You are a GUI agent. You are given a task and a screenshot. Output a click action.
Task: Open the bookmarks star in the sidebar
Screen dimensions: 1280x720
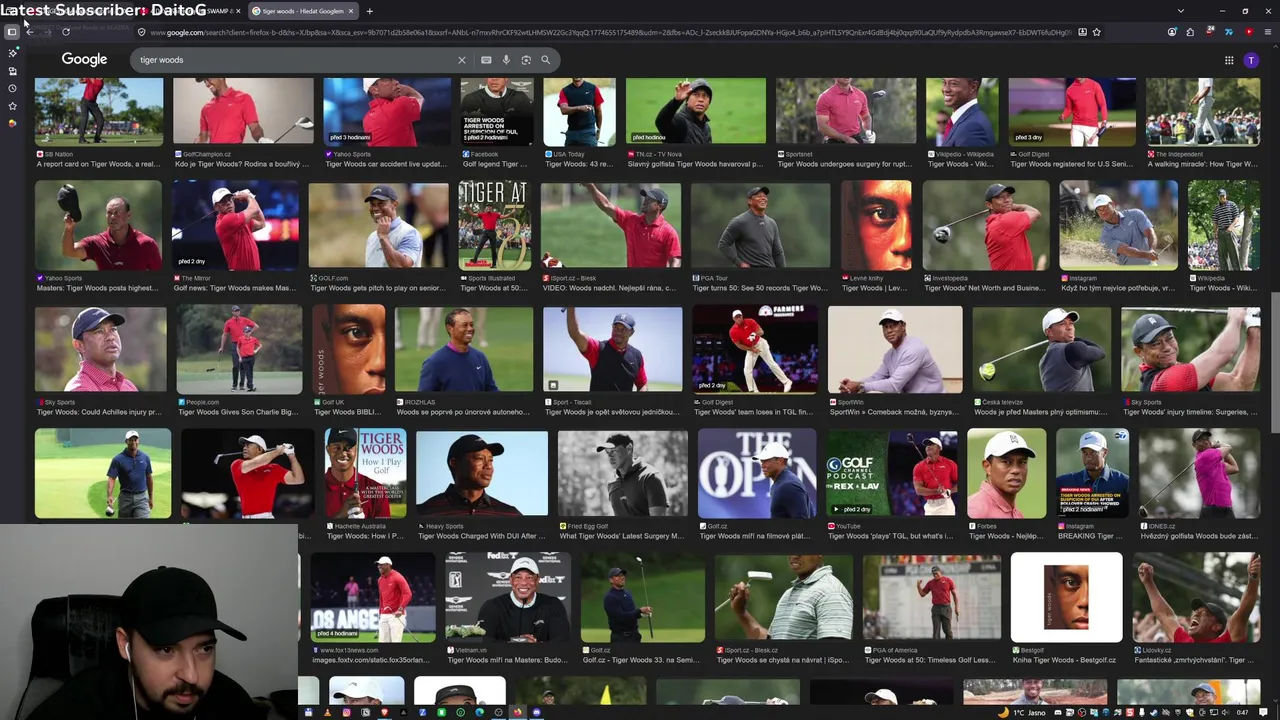click(12, 106)
